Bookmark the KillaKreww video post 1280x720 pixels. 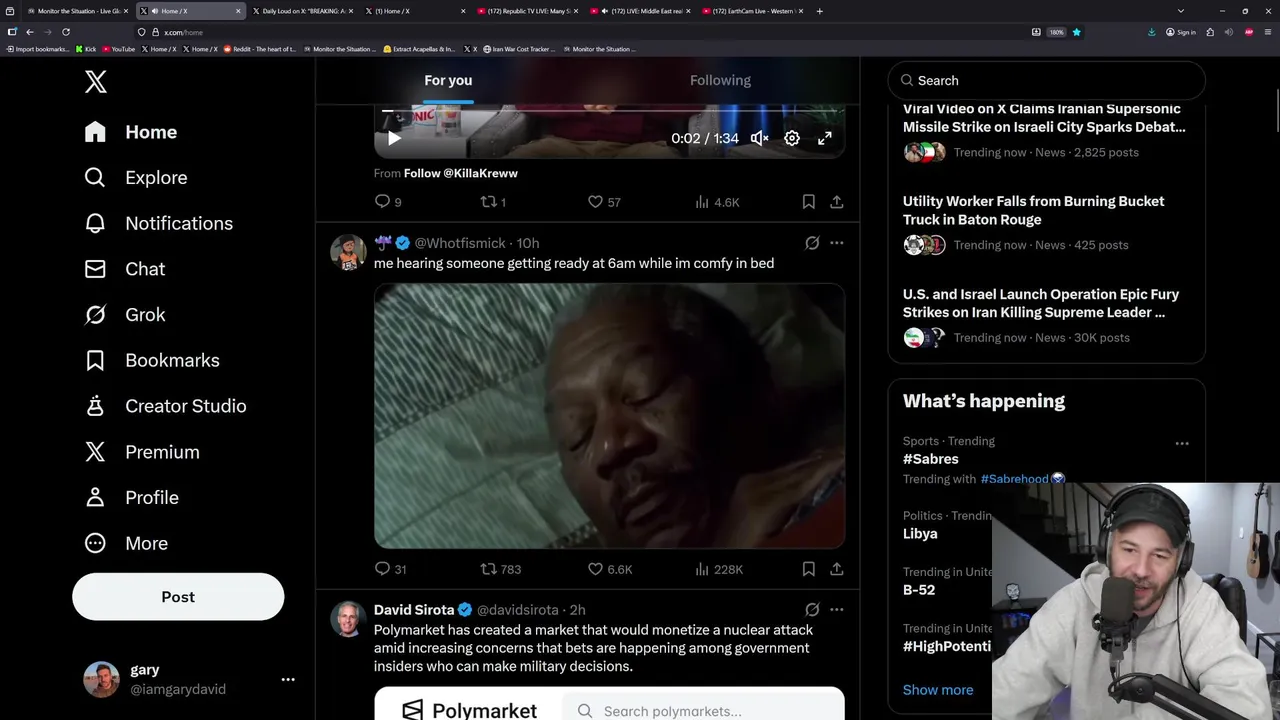coord(808,202)
